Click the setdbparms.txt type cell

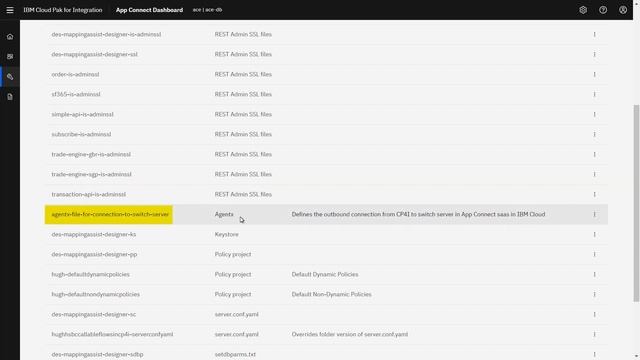(235, 354)
